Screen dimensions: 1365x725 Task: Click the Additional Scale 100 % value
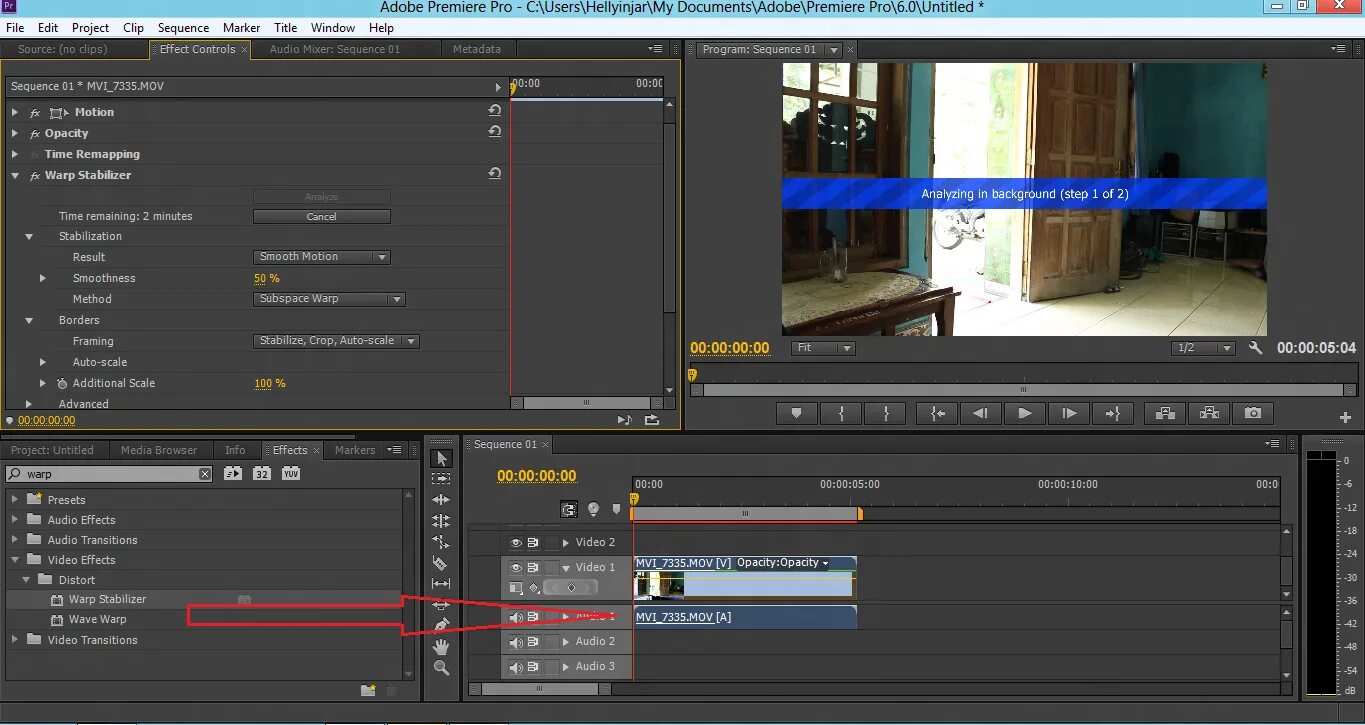click(270, 383)
